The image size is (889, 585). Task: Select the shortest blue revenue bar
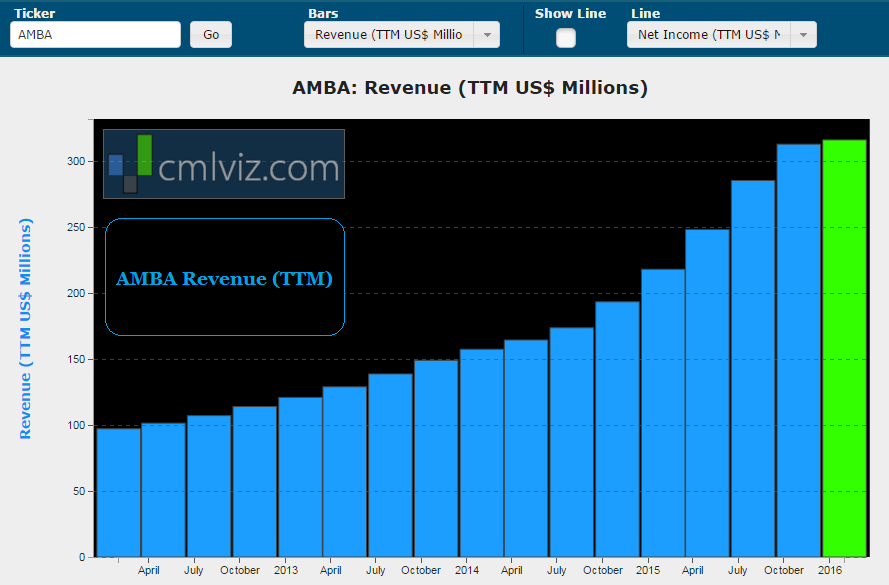118,493
